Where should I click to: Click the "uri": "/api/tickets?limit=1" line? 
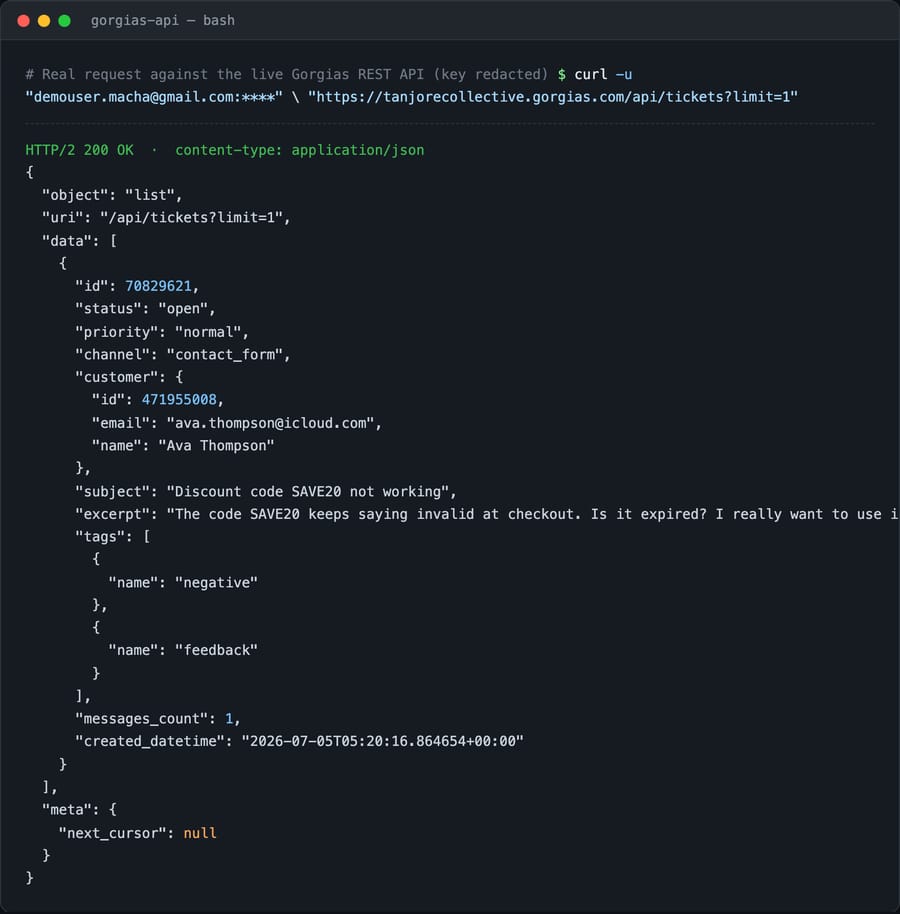point(166,218)
